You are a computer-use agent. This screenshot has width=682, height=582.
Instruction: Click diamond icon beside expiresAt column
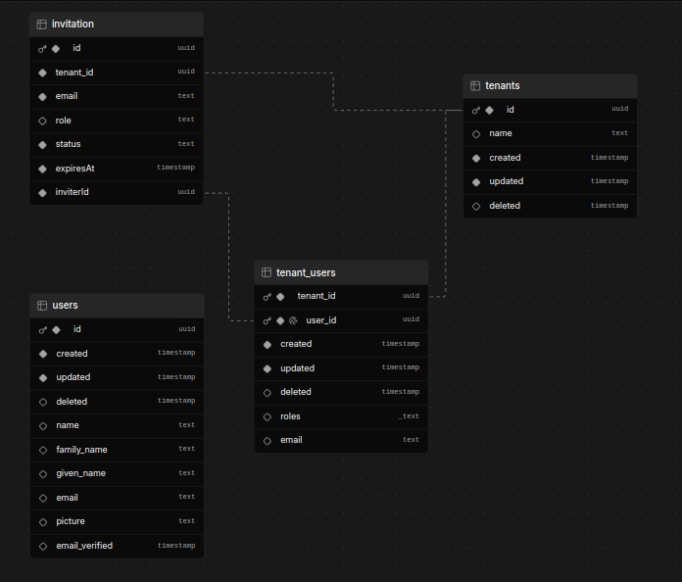click(42, 169)
